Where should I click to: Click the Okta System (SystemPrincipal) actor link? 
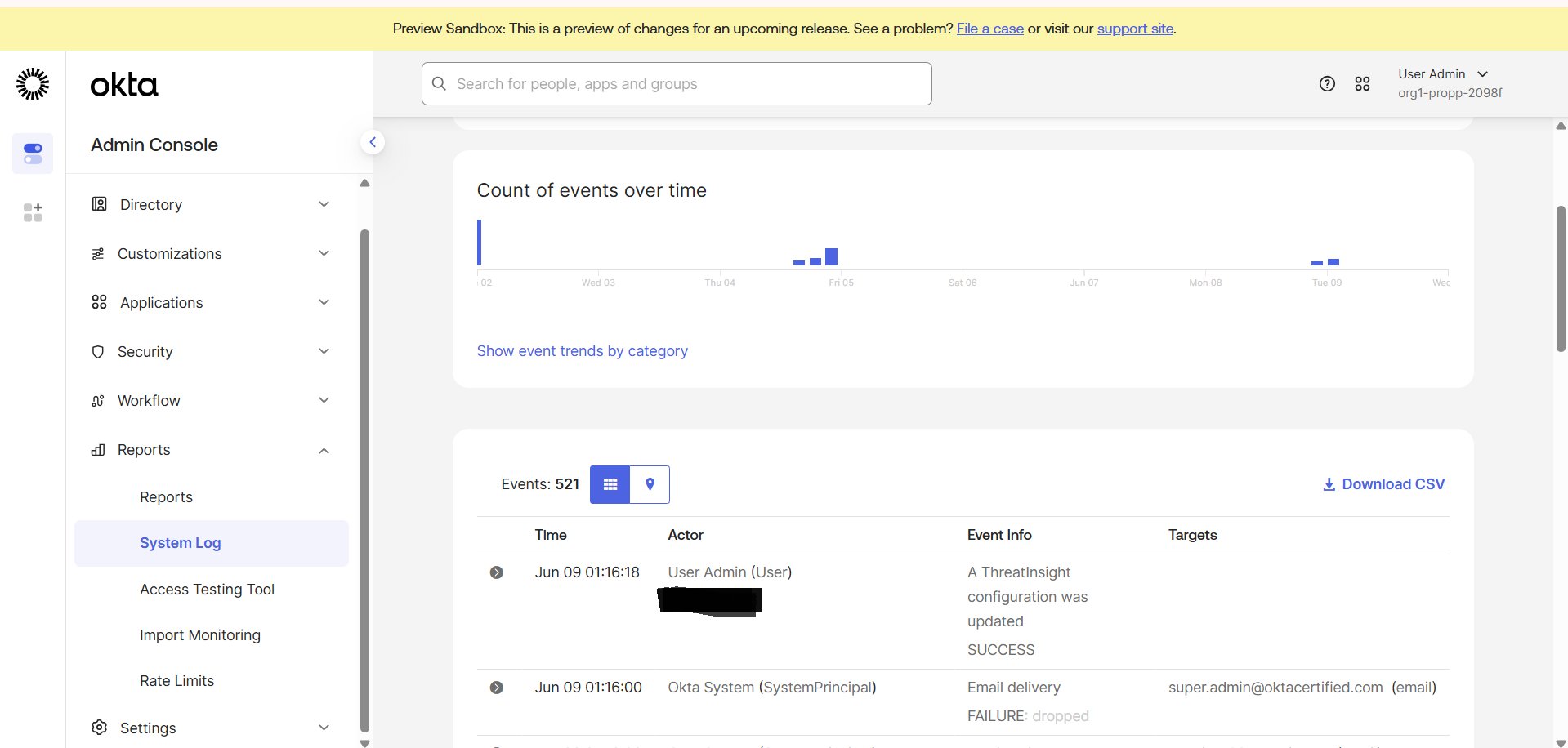pos(772,688)
